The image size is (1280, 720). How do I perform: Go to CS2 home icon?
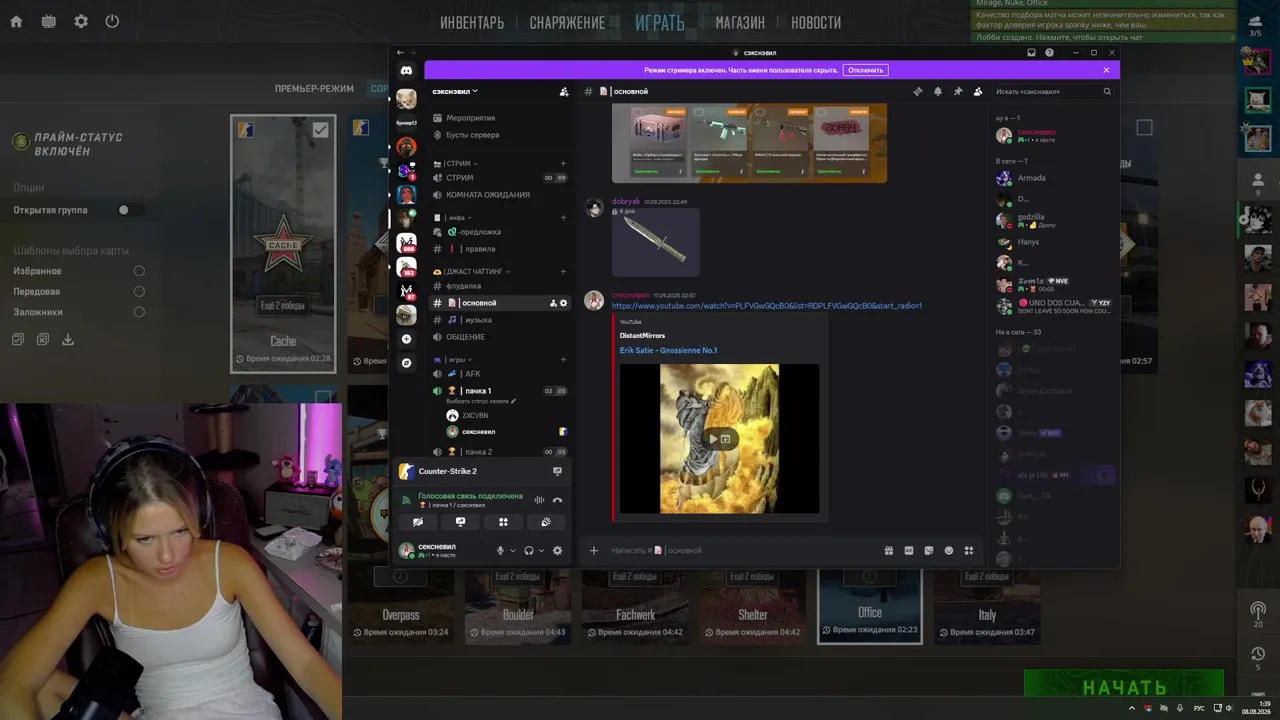pos(16,21)
